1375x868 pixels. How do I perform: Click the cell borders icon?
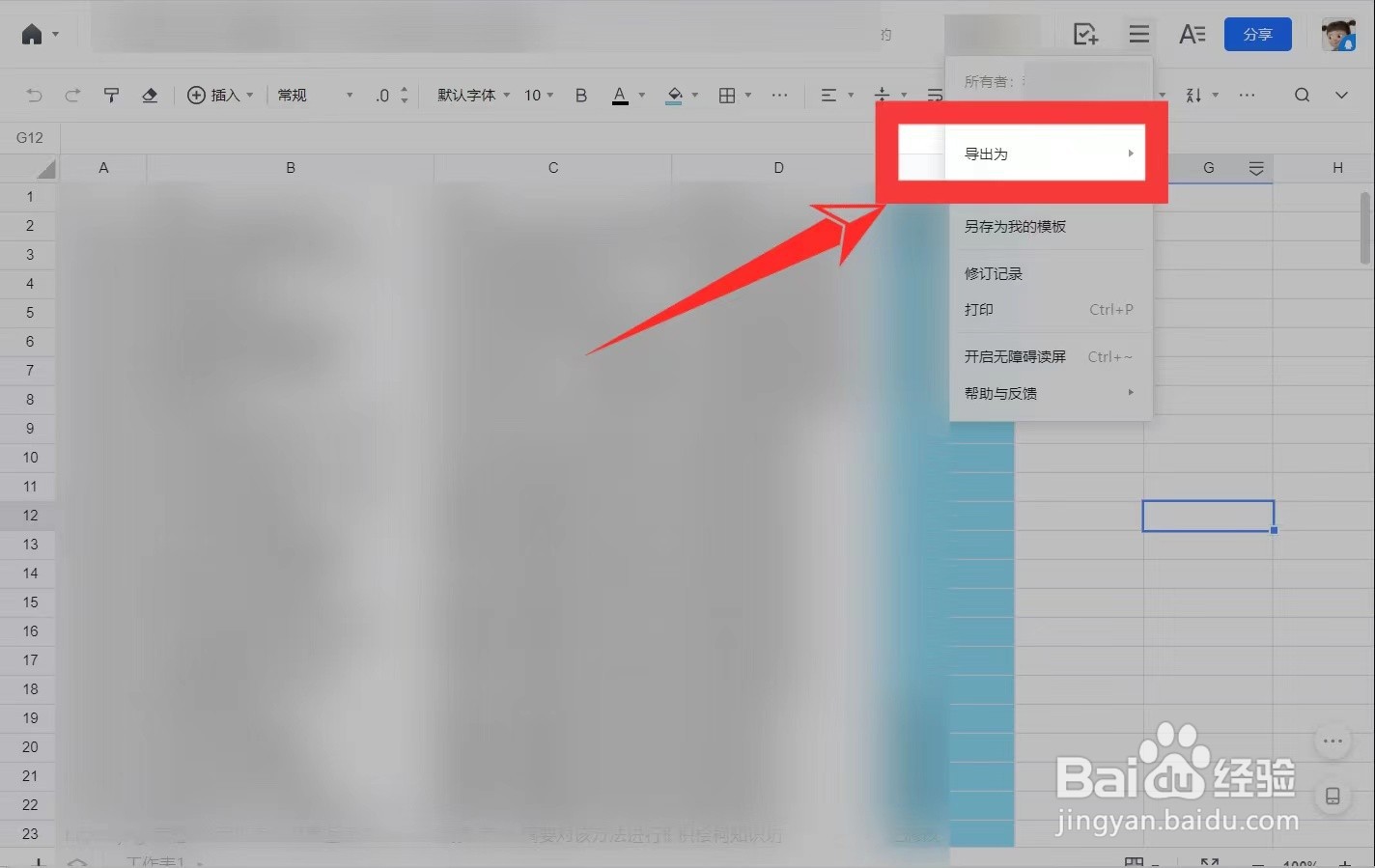[727, 95]
